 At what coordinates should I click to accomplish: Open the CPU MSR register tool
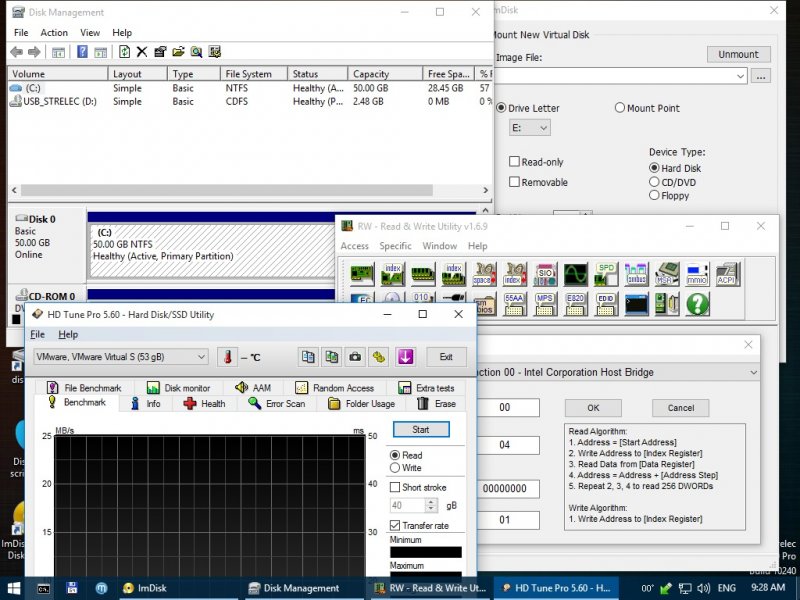(x=667, y=274)
